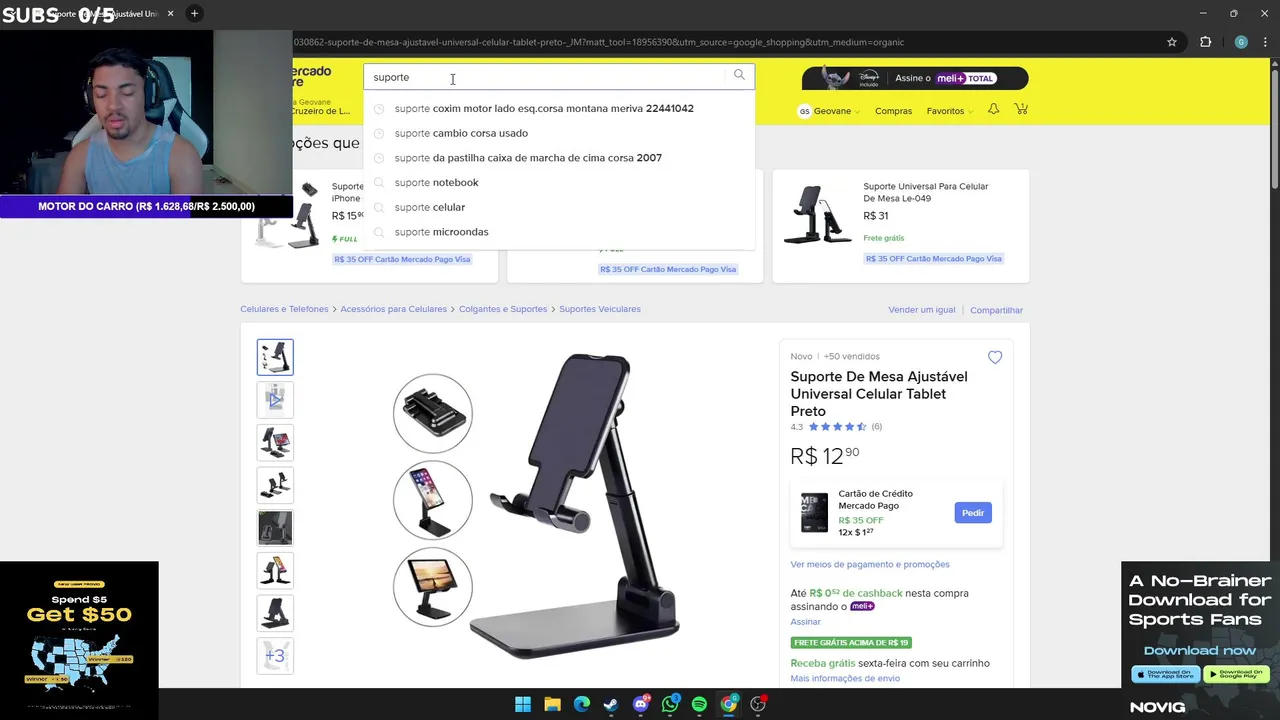Screen dimensions: 1280x720
Task: Click the product rating stars (6 reviews)
Action: pos(837,427)
